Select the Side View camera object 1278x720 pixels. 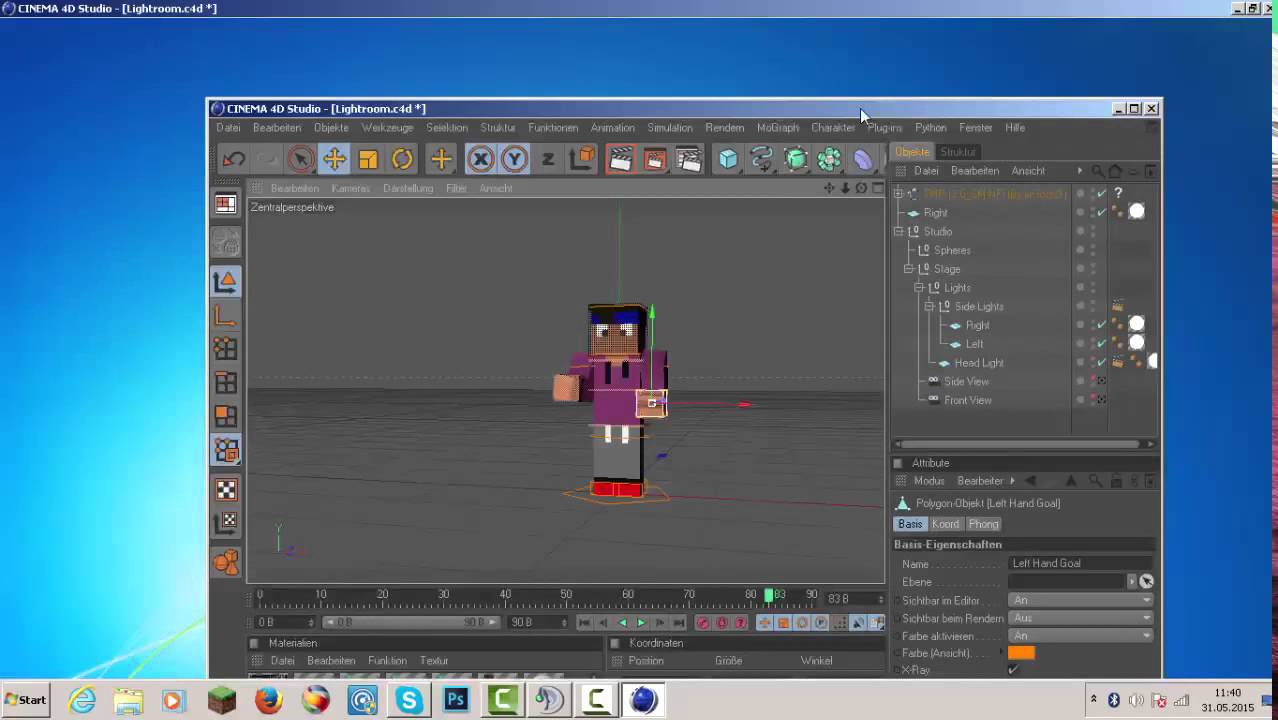click(x=966, y=381)
